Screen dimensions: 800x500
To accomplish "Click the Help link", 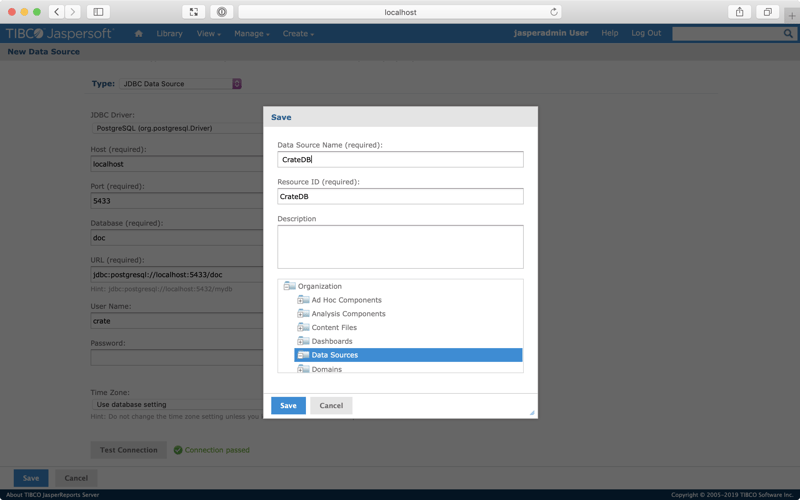I will tap(610, 33).
